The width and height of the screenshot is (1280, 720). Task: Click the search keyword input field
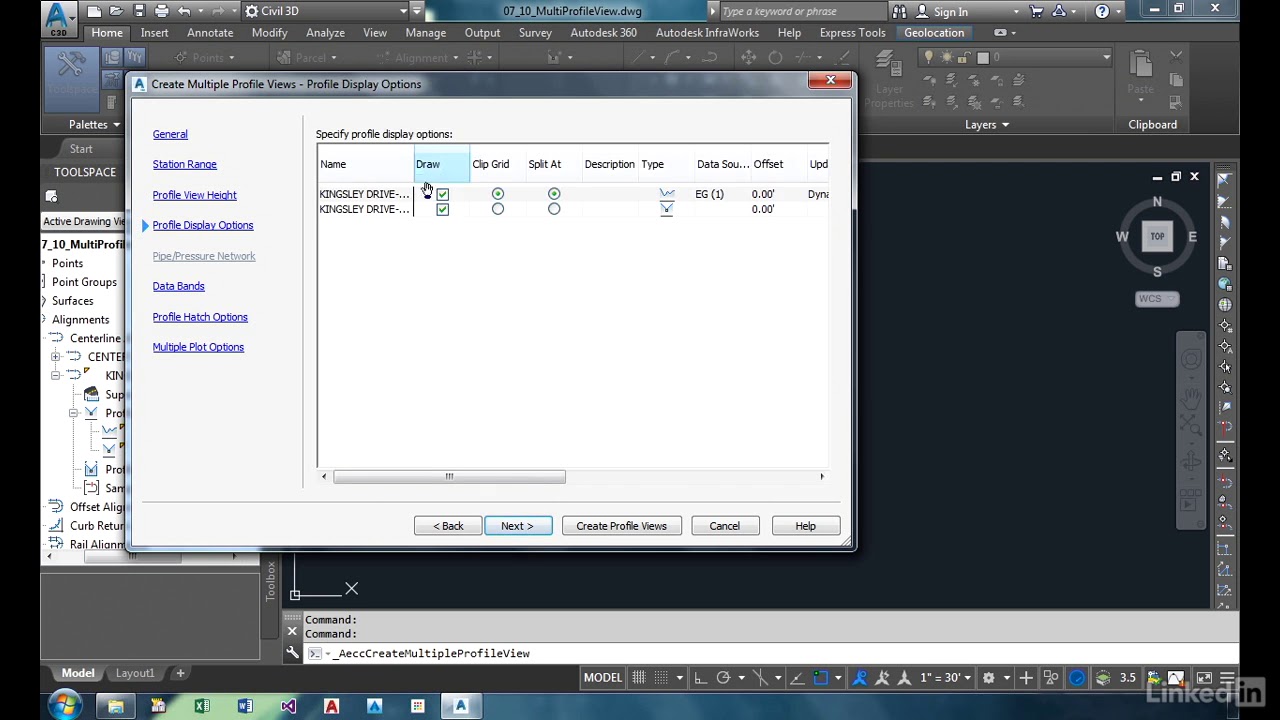802,11
